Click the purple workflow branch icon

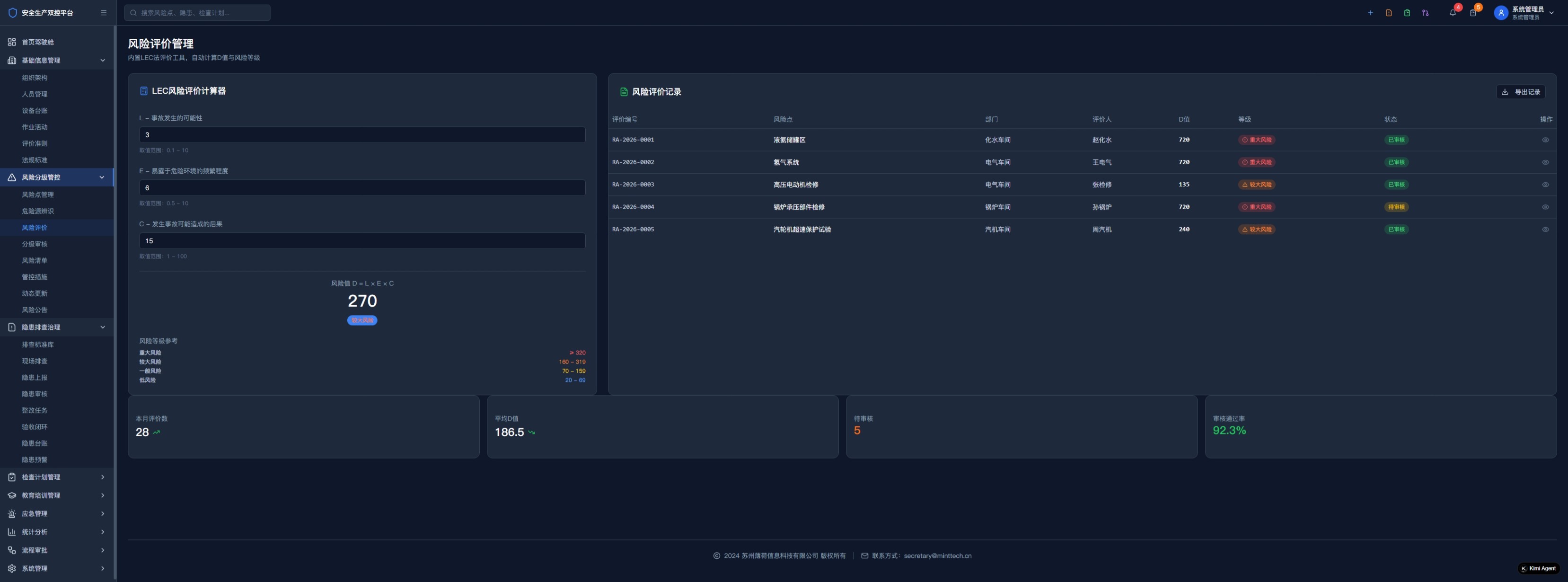click(x=1425, y=13)
